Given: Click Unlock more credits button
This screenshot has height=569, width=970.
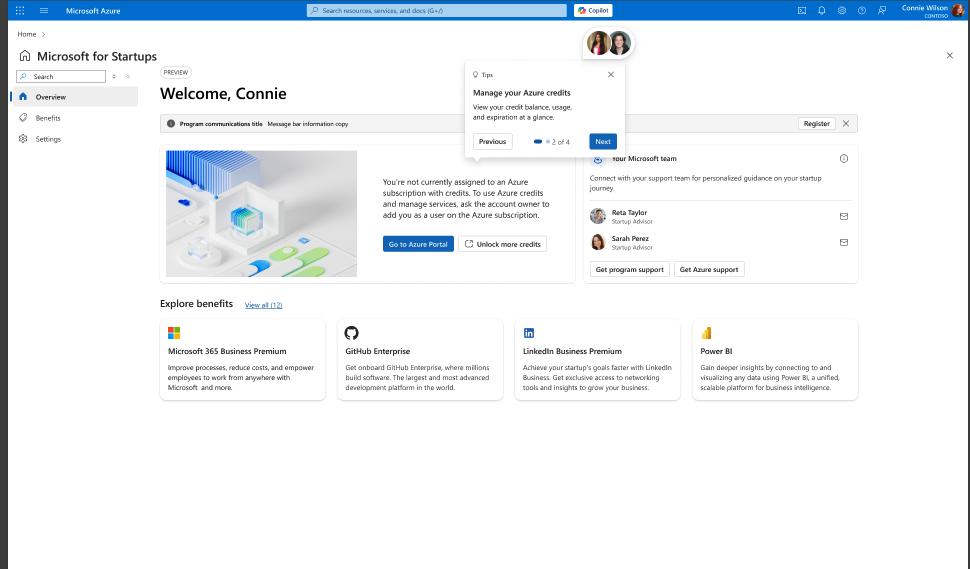Looking at the screenshot, I should click(x=502, y=244).
